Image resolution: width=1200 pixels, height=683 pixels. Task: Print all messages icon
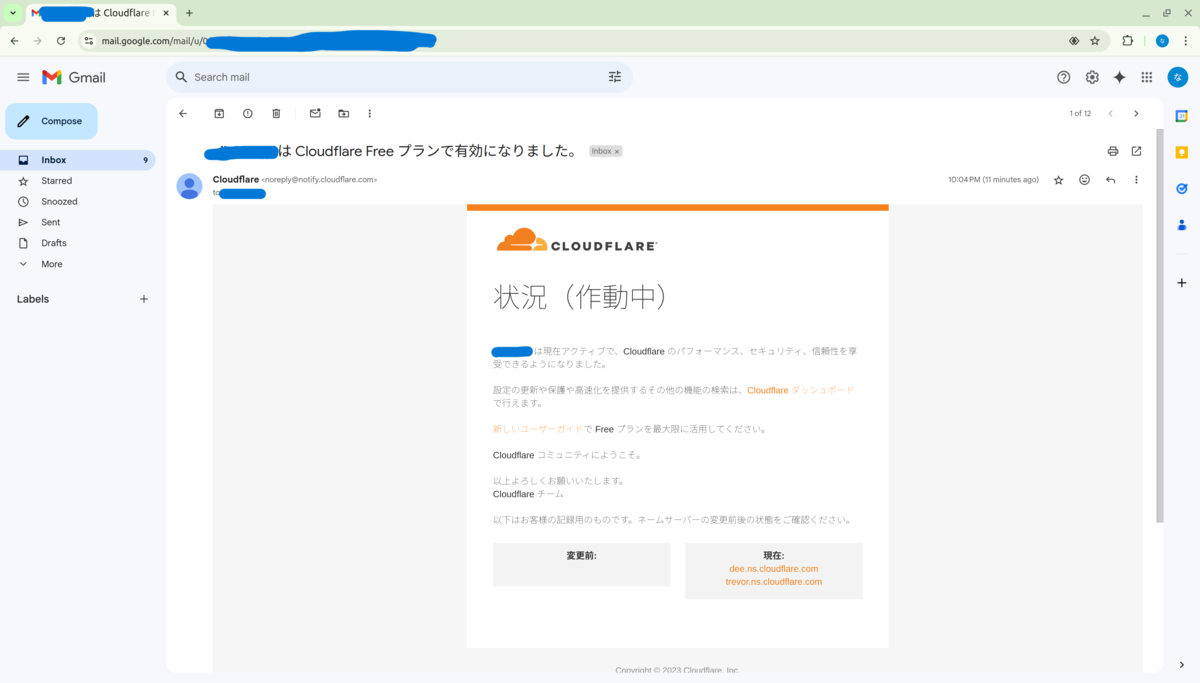pos(1113,151)
